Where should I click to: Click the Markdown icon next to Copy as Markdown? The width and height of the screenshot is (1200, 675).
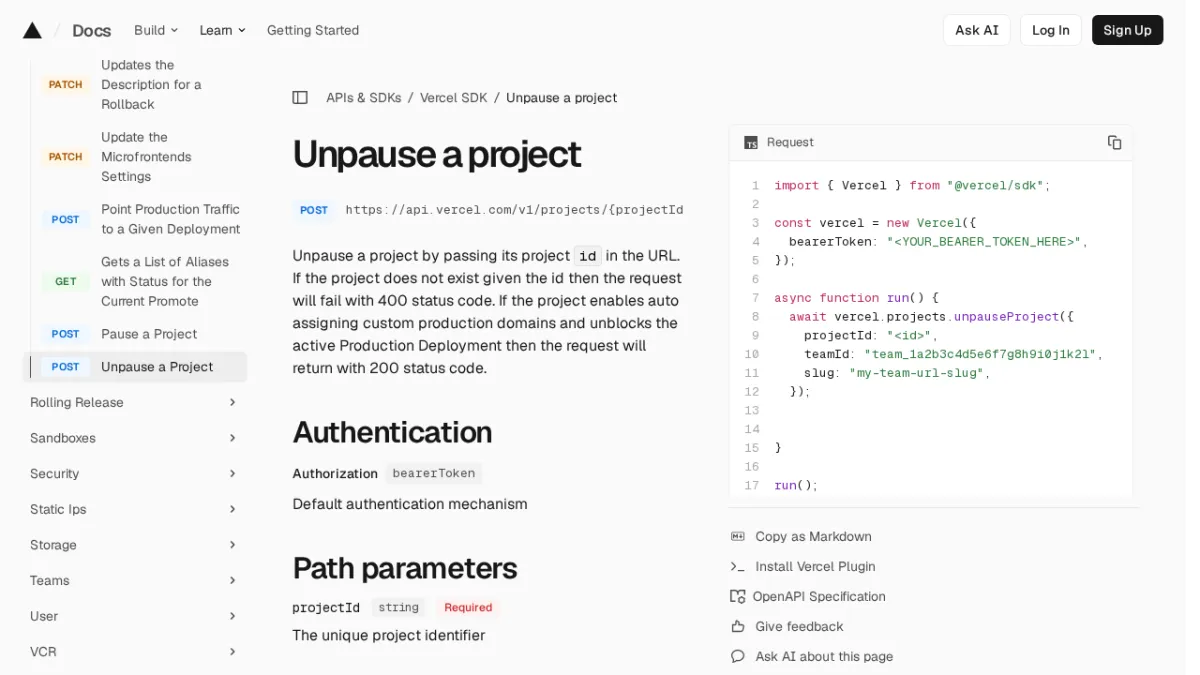click(738, 536)
